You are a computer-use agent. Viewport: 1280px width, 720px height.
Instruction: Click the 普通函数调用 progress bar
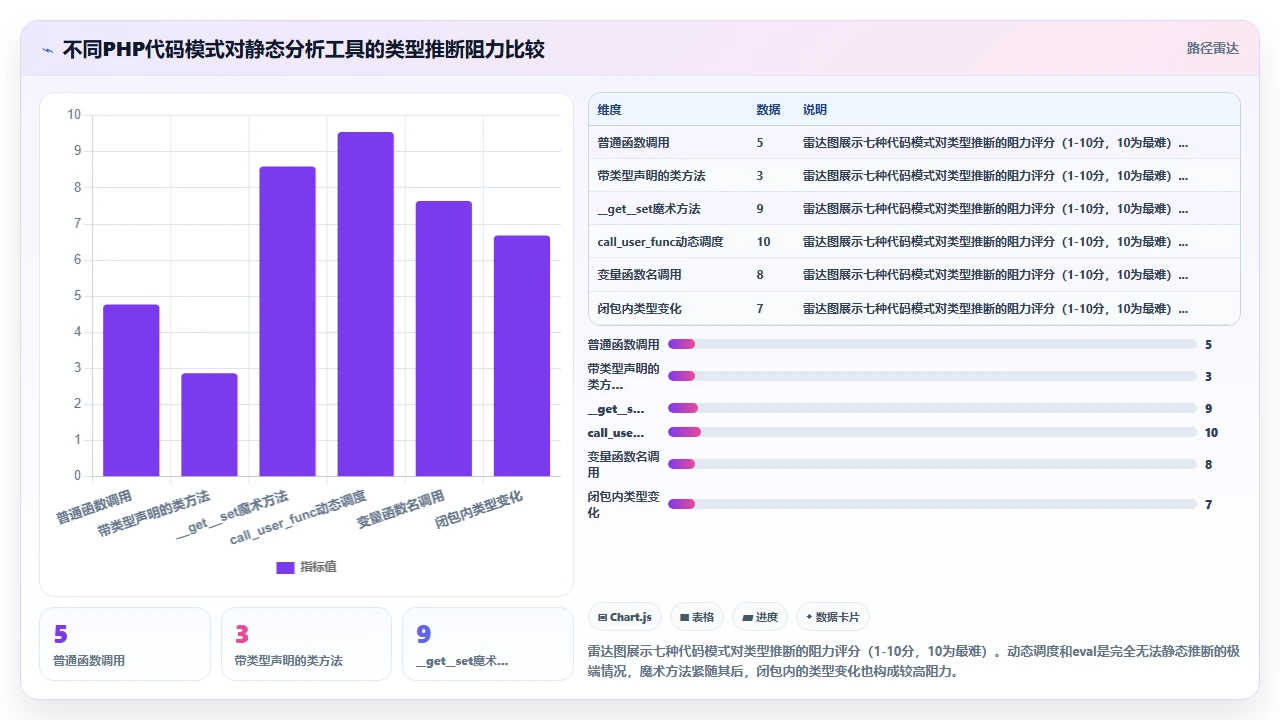point(932,344)
